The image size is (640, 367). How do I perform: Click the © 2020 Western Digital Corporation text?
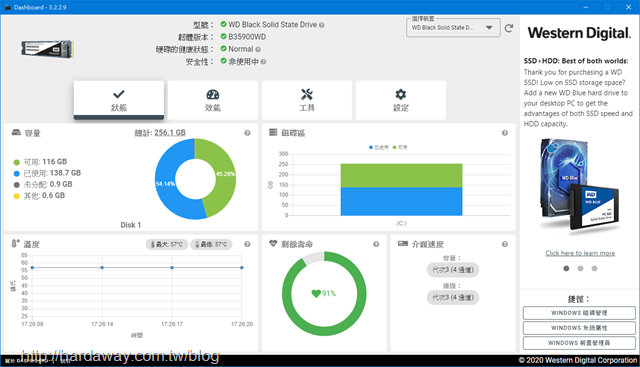click(x=578, y=360)
